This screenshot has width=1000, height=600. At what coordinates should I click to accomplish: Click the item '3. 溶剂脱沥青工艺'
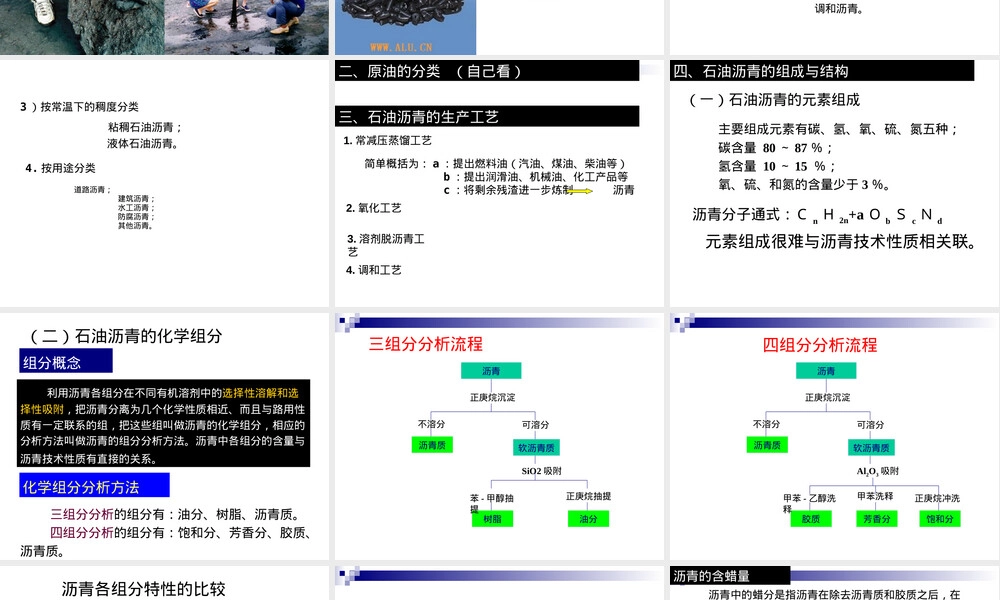tap(386, 245)
